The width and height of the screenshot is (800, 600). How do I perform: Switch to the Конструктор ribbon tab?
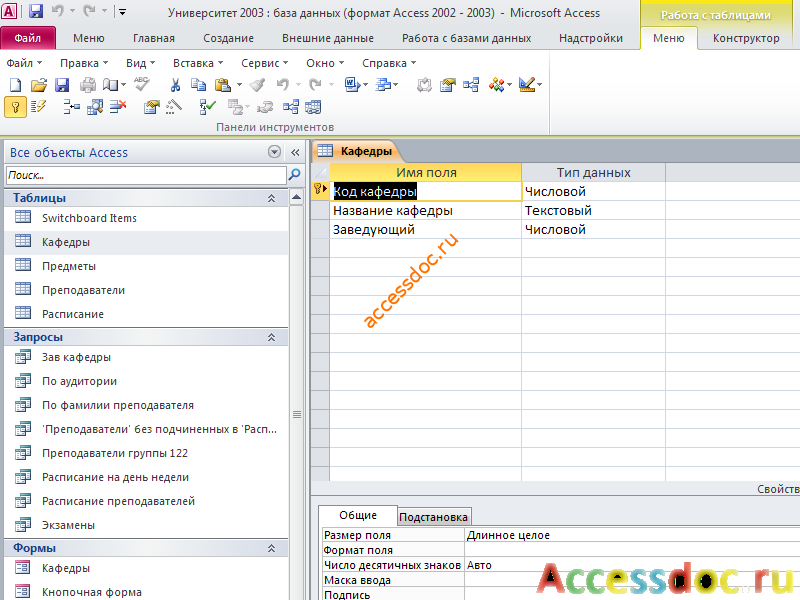pos(746,38)
